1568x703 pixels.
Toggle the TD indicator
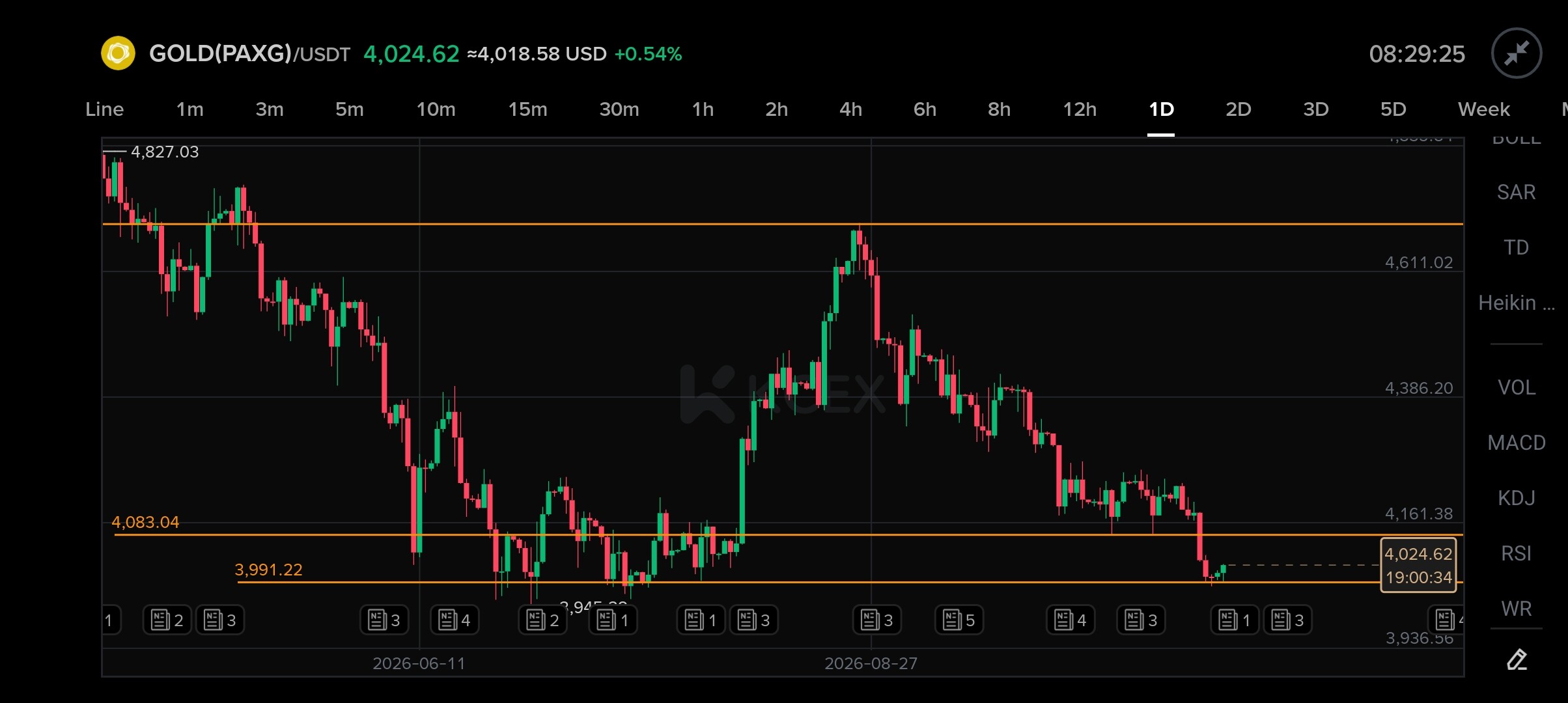coord(1516,247)
